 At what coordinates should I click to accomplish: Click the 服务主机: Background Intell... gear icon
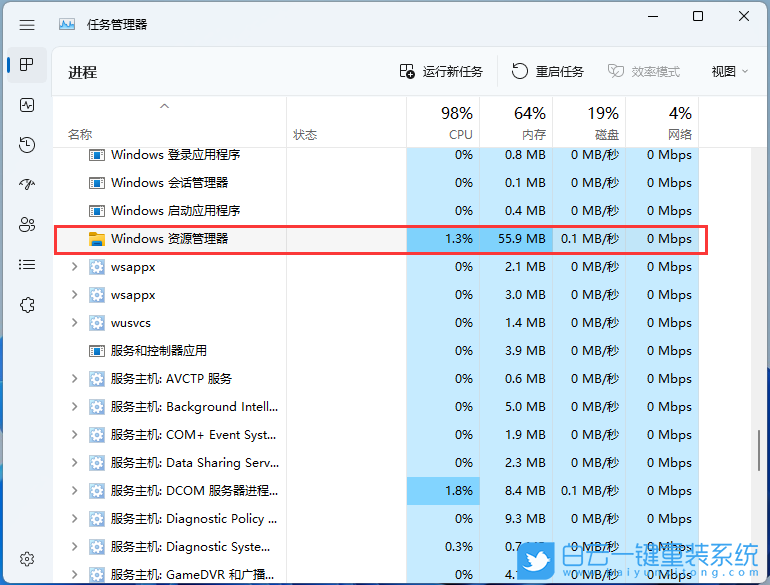[x=97, y=407]
